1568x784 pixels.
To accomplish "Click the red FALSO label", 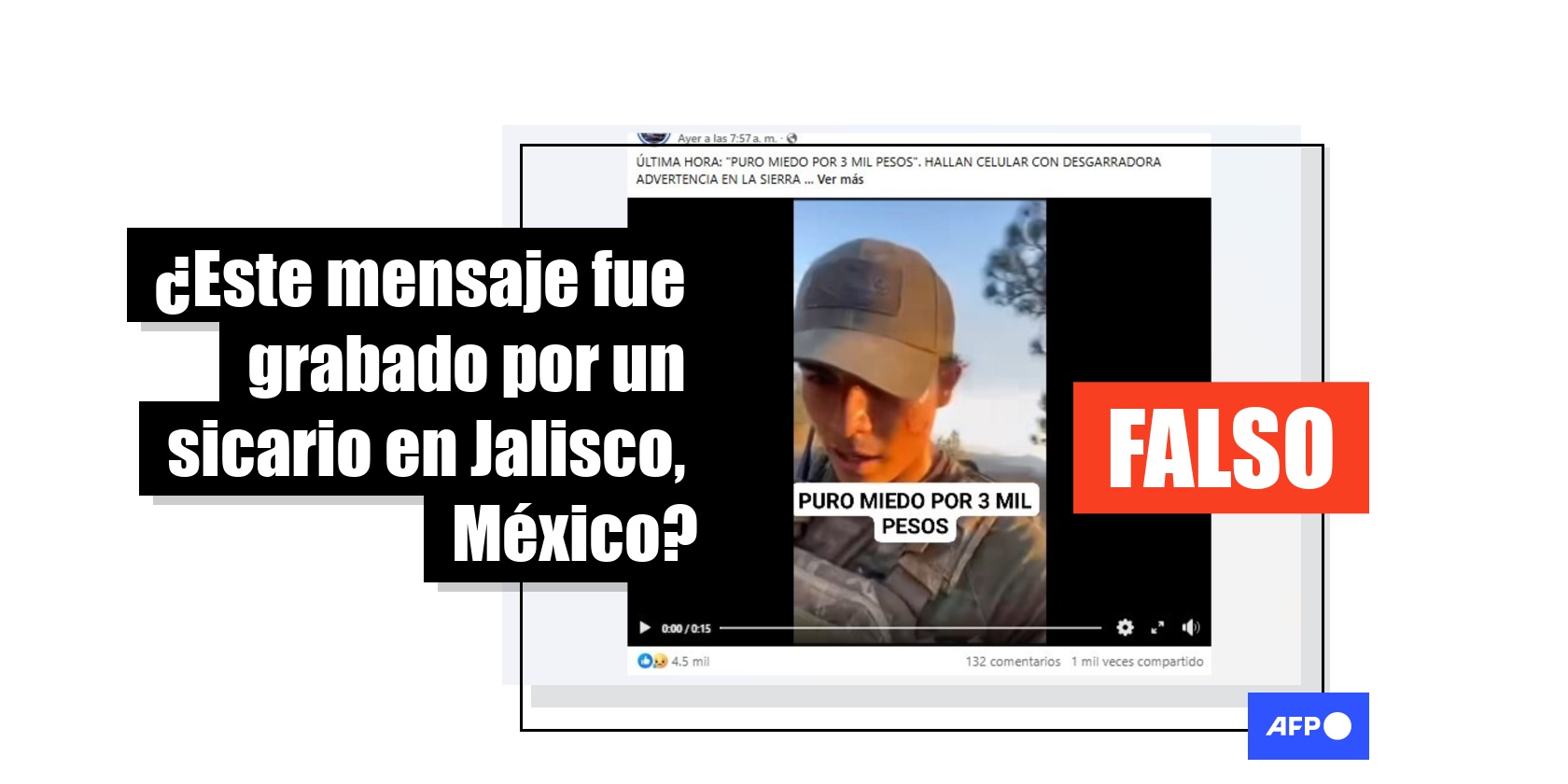I will (1221, 448).
